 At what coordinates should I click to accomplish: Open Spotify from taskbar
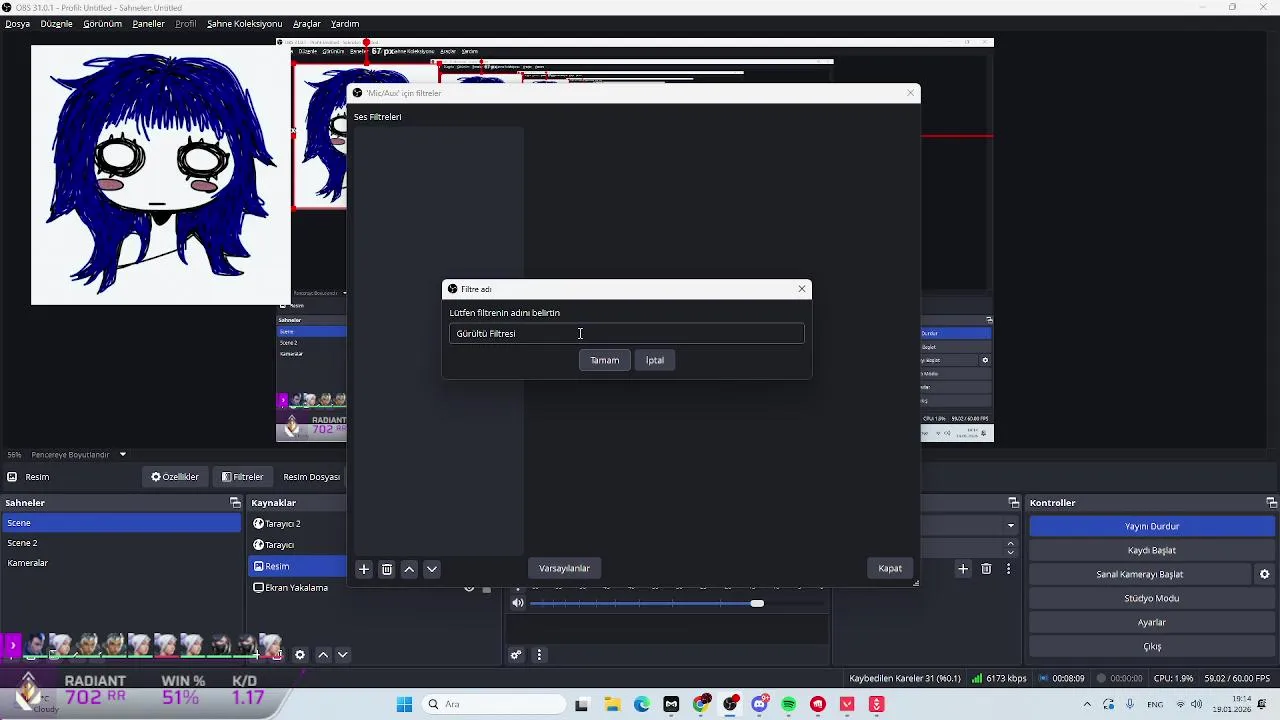tap(789, 705)
